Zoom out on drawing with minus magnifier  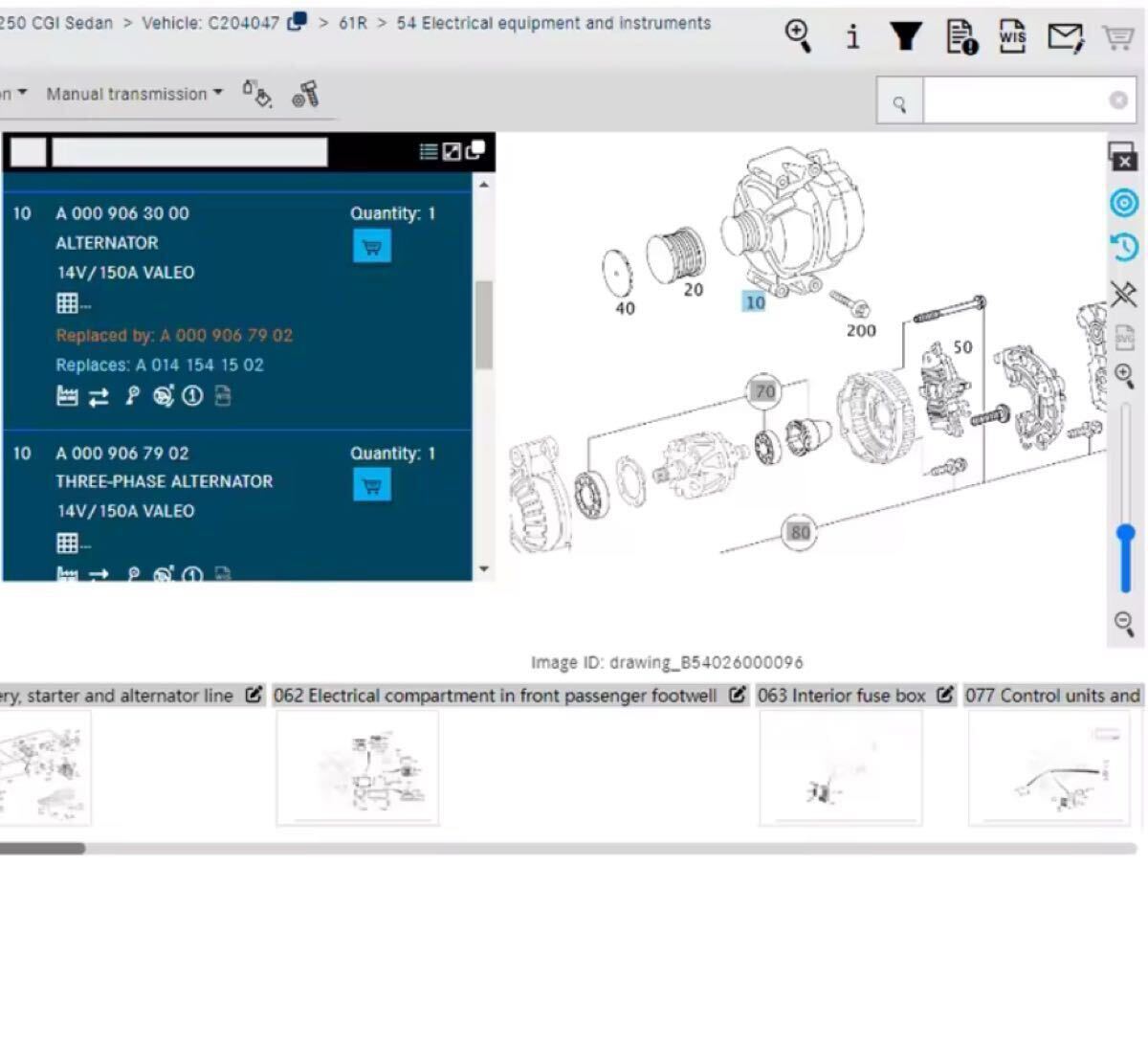pos(1124,624)
